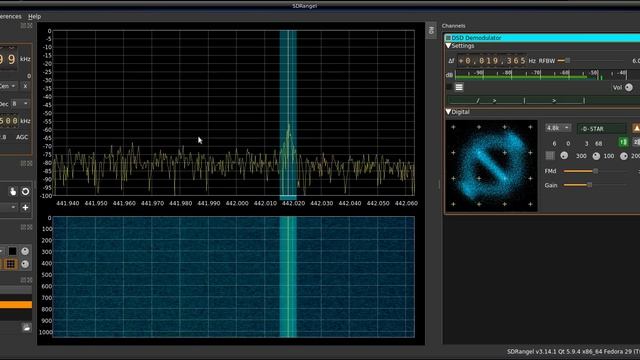The width and height of the screenshot is (640, 360).
Task: Open the 4.8k baud rate dropdown
Action: tap(558, 128)
